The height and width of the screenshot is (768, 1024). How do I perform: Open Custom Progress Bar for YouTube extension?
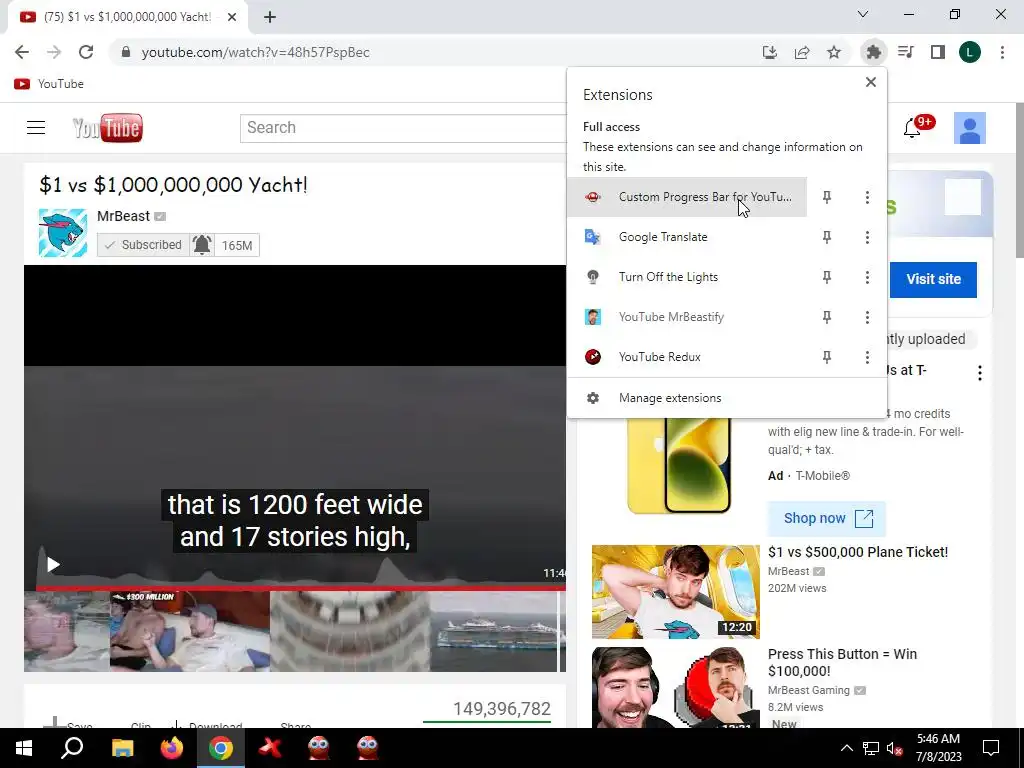click(687, 197)
